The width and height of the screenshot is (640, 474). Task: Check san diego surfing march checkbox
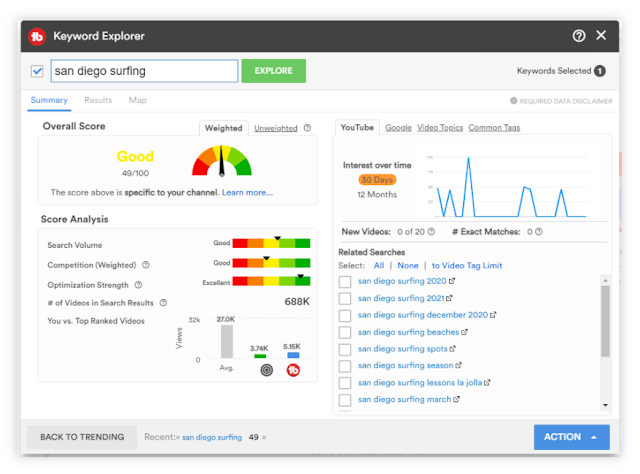click(x=345, y=400)
